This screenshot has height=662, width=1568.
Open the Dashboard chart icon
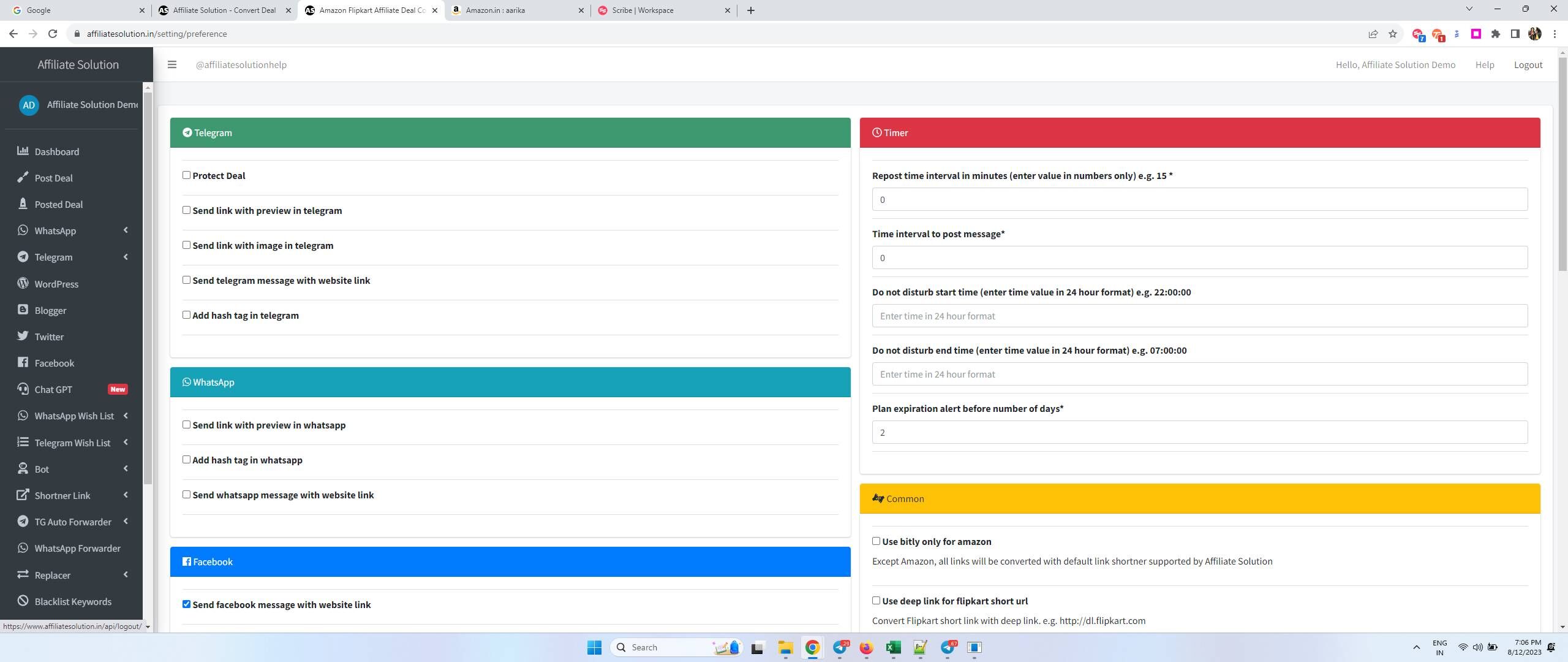point(23,151)
